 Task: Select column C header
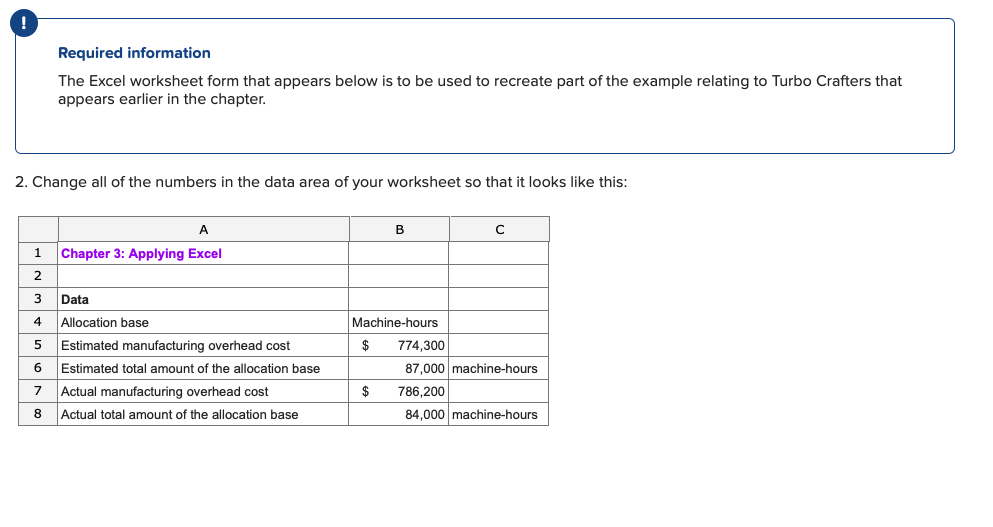coord(500,229)
